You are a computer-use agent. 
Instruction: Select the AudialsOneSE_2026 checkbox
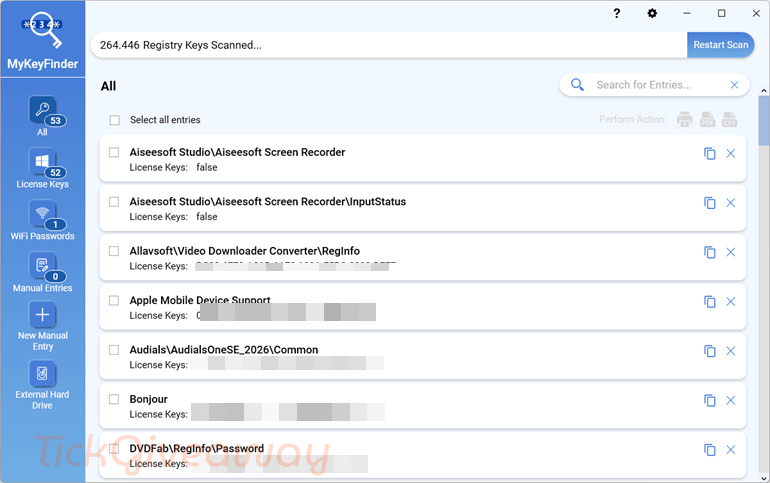pyautogui.click(x=114, y=350)
